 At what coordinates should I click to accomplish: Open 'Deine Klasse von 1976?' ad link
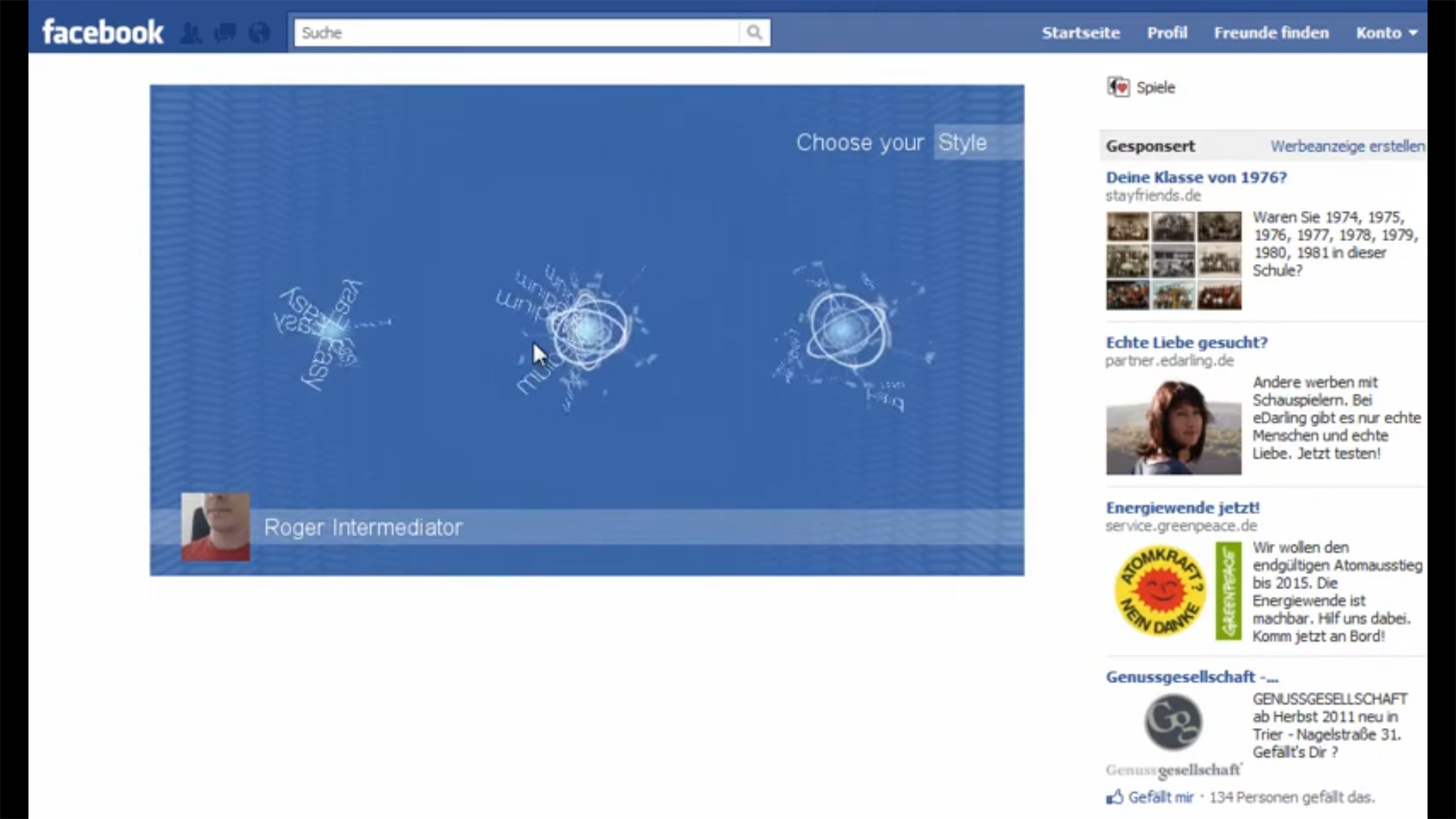coord(1197,177)
